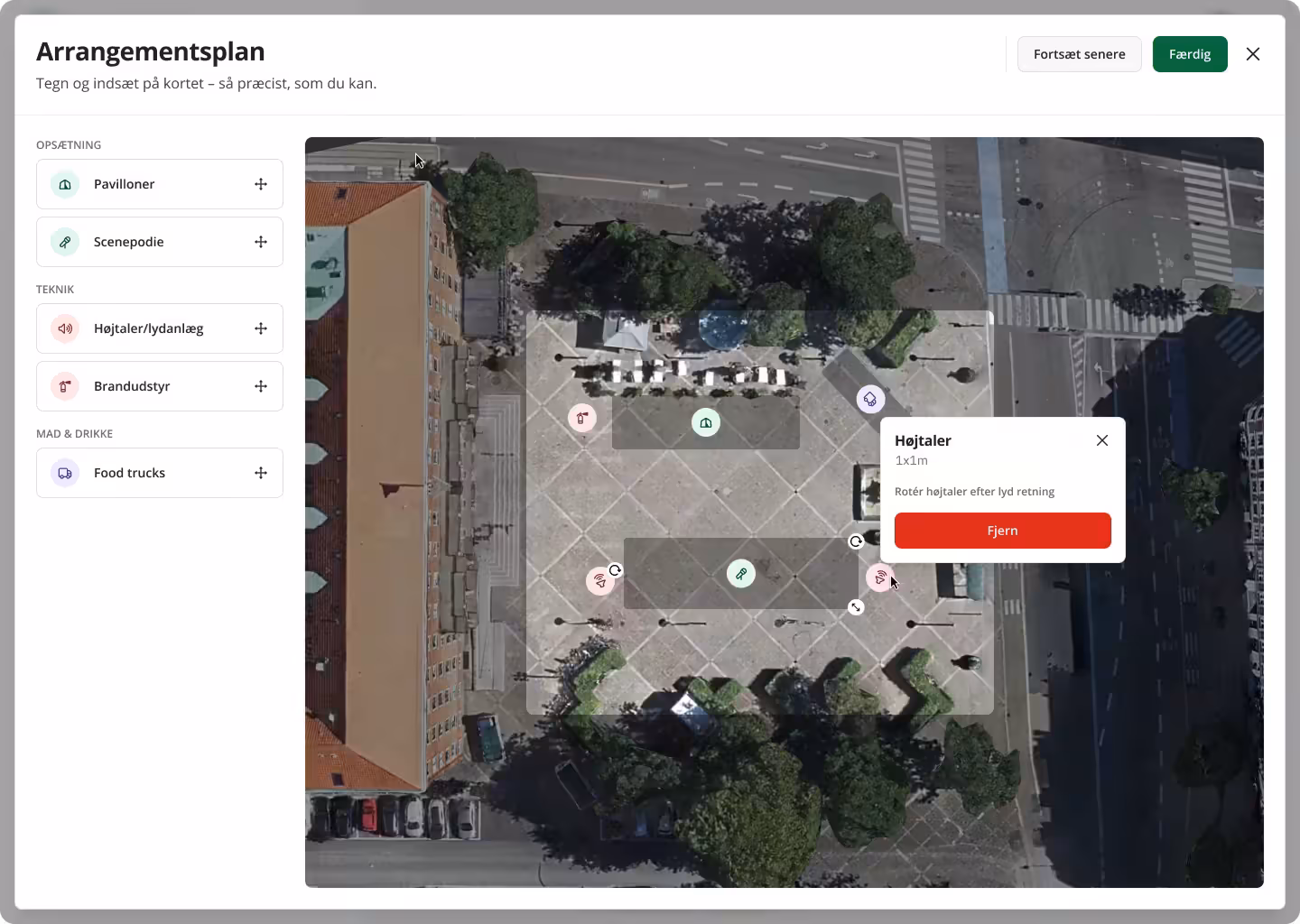
Task: Select the green pavilion marker on the map
Action: tap(706, 422)
